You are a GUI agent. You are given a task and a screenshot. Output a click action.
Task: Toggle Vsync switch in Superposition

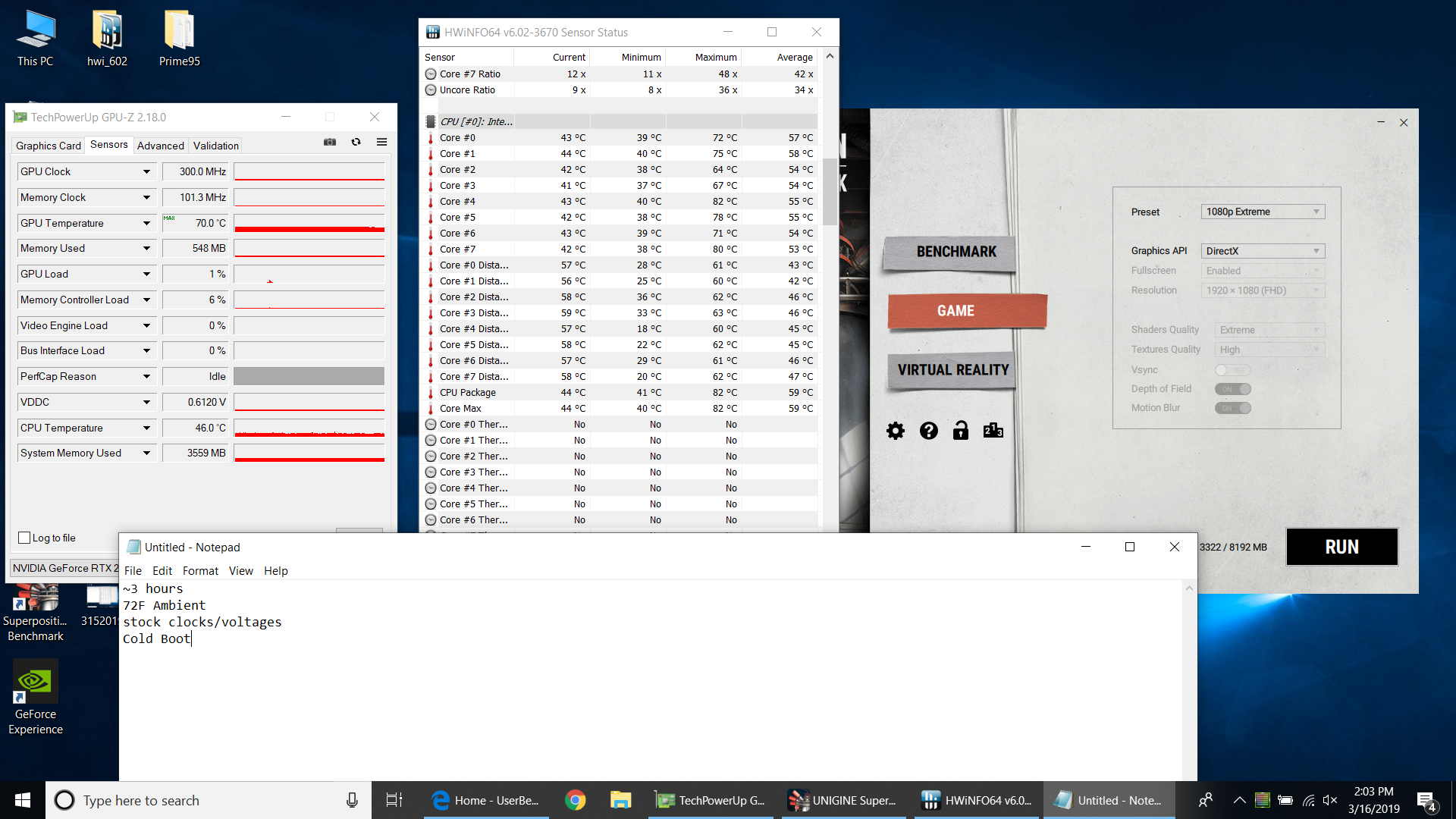1232,370
